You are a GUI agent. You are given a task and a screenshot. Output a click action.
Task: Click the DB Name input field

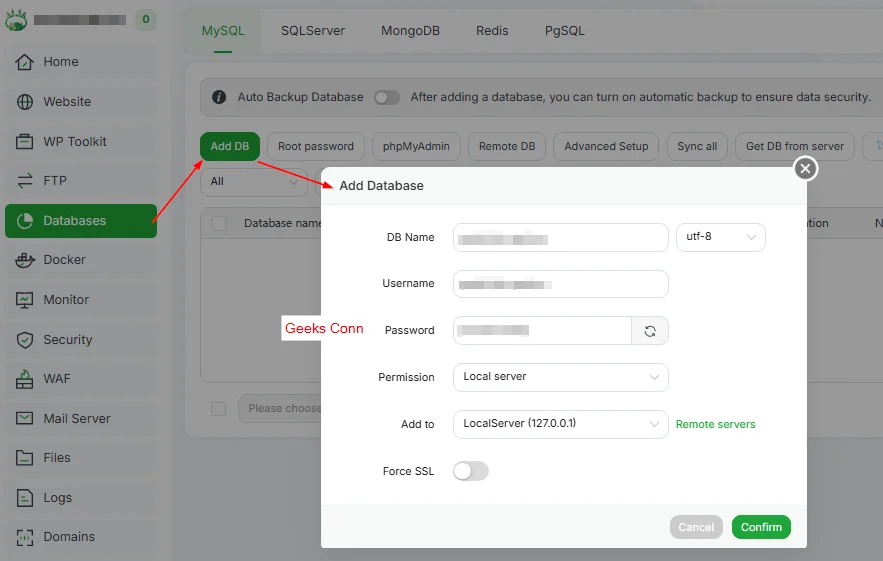[x=560, y=237]
